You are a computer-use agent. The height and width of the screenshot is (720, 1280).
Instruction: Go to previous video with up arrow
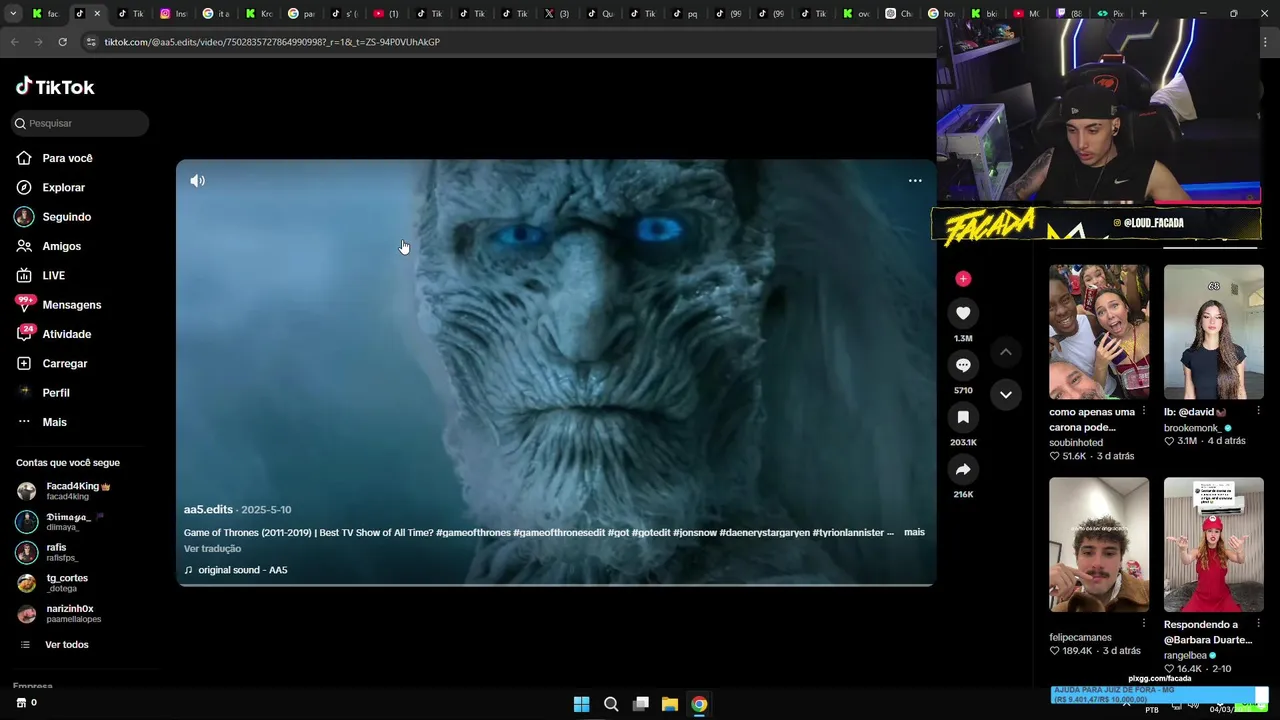(x=1006, y=352)
